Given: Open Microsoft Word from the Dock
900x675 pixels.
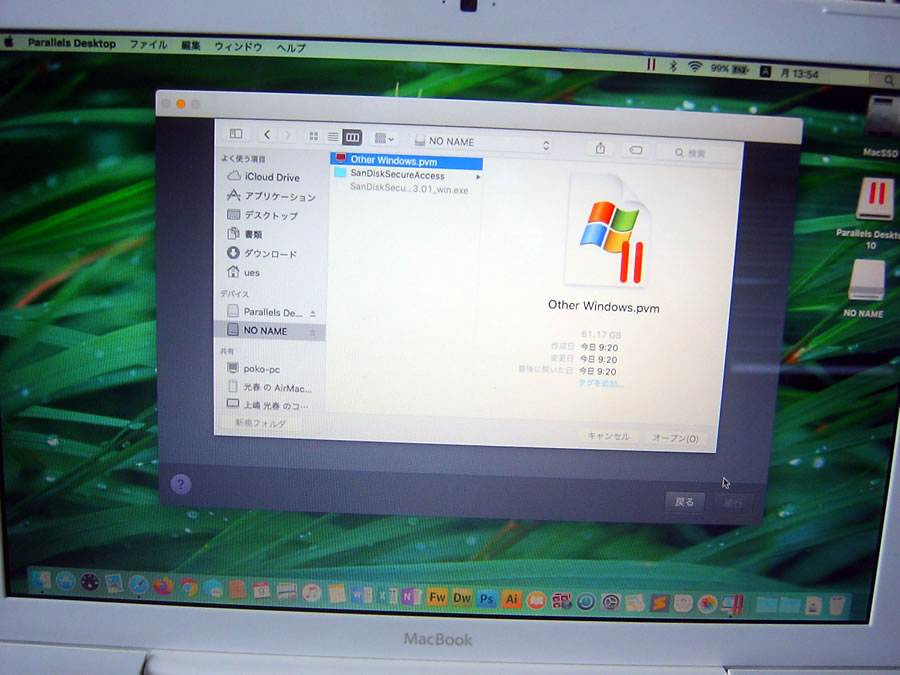Looking at the screenshot, I should pyautogui.click(x=361, y=595).
